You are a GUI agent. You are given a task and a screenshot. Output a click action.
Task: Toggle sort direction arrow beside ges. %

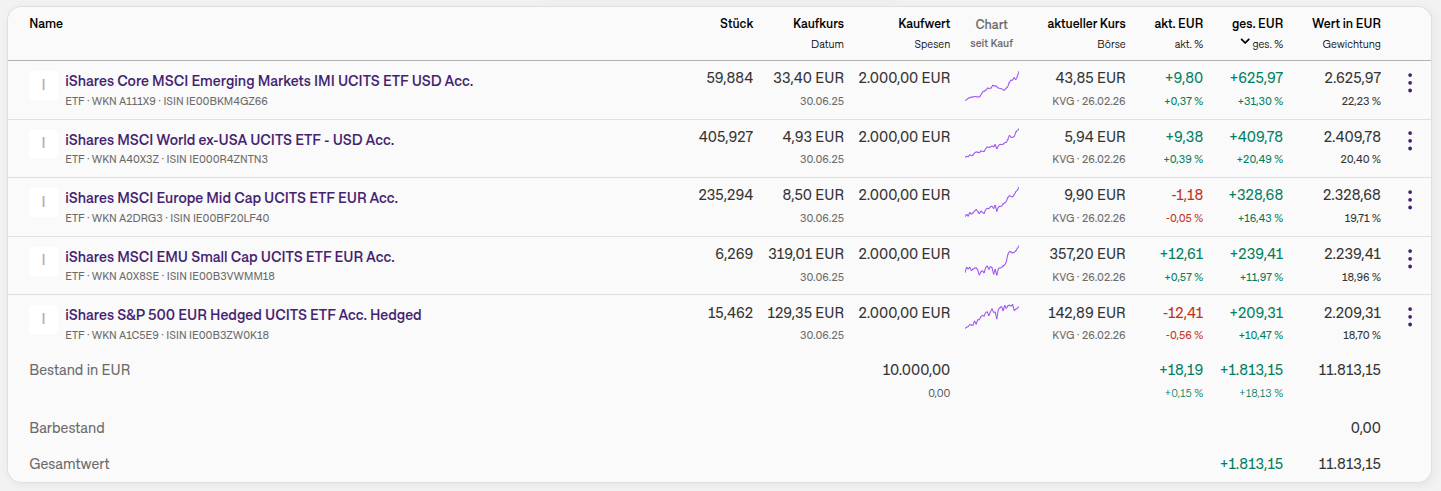(x=1245, y=42)
